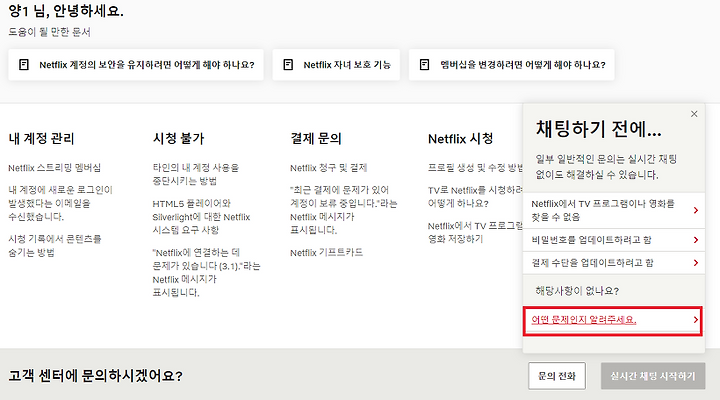Open 프로필 생성 및 수정 방법 link
The height and width of the screenshot is (400, 720).
[476, 168]
